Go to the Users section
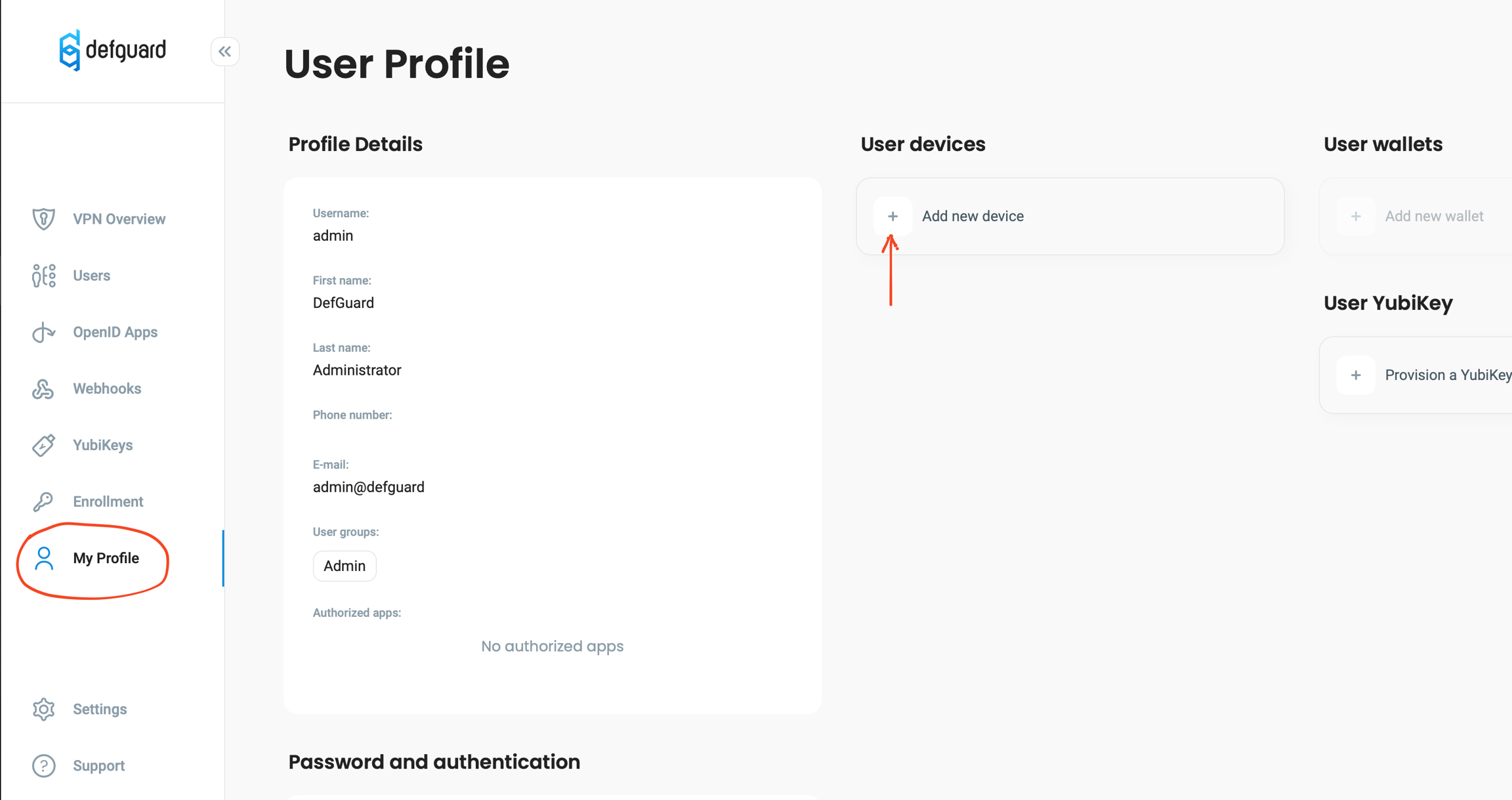 click(x=91, y=276)
